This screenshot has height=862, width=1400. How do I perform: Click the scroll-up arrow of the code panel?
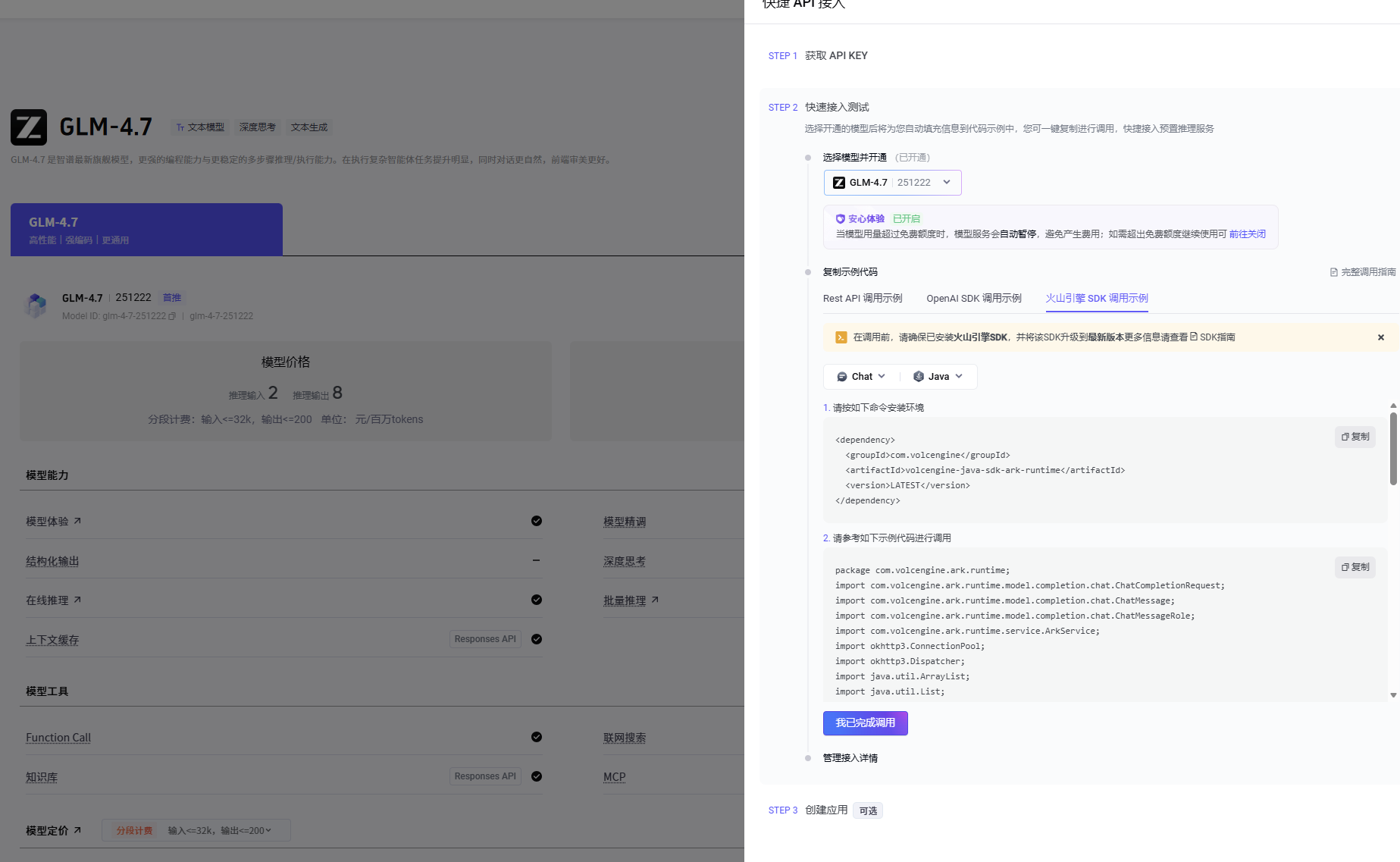(x=1393, y=406)
